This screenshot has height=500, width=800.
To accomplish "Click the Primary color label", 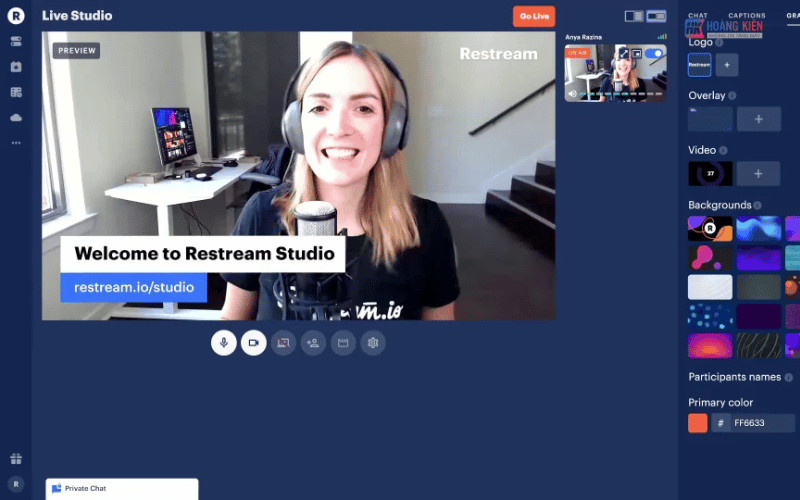I will [x=720, y=403].
